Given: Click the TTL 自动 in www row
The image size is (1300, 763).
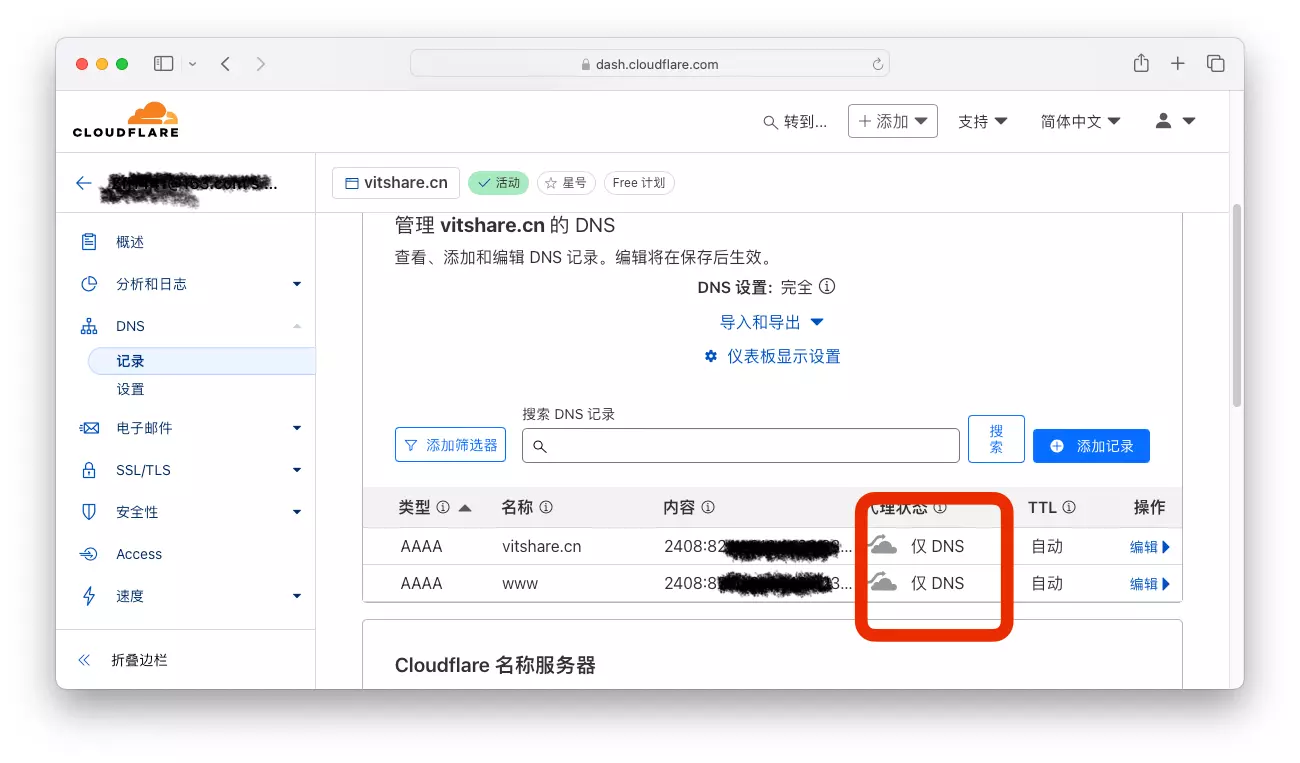Looking at the screenshot, I should coord(1047,583).
